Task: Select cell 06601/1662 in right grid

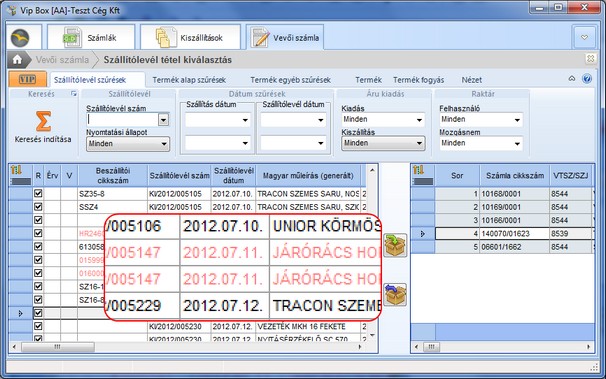Action: coord(515,247)
